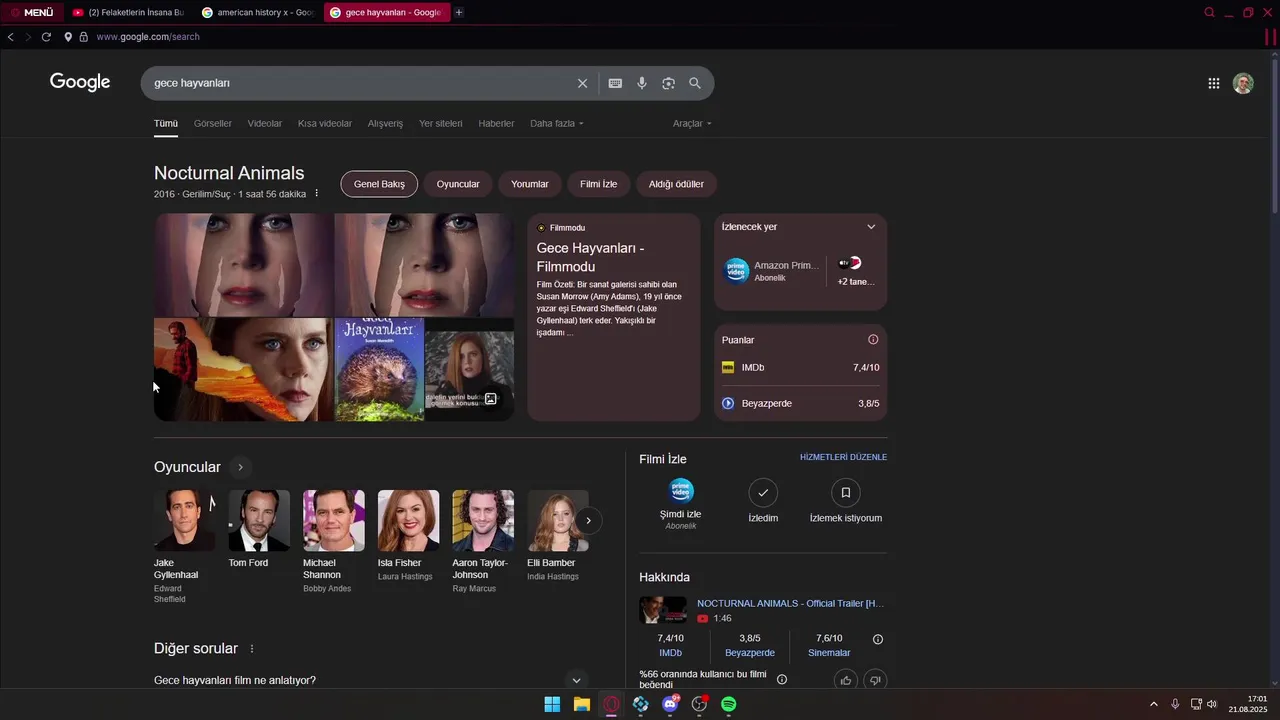Open Amazon Prime Video subscription option

[x=772, y=271]
